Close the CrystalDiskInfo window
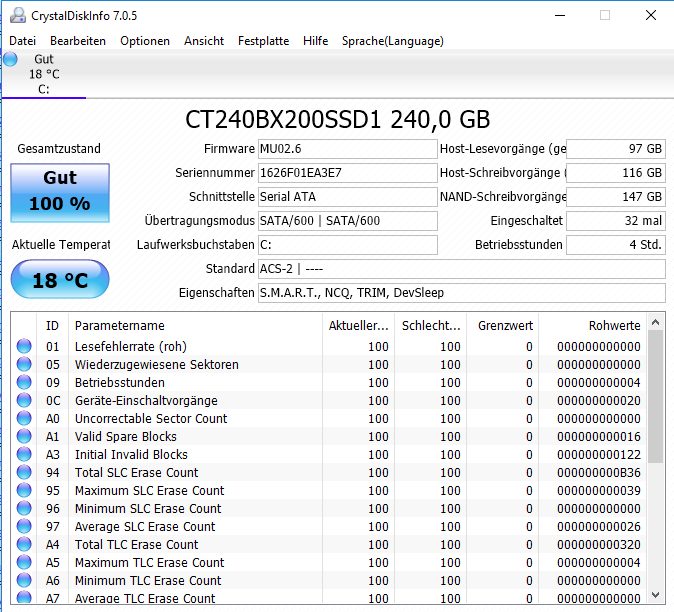This screenshot has width=674, height=612. pyautogui.click(x=651, y=15)
